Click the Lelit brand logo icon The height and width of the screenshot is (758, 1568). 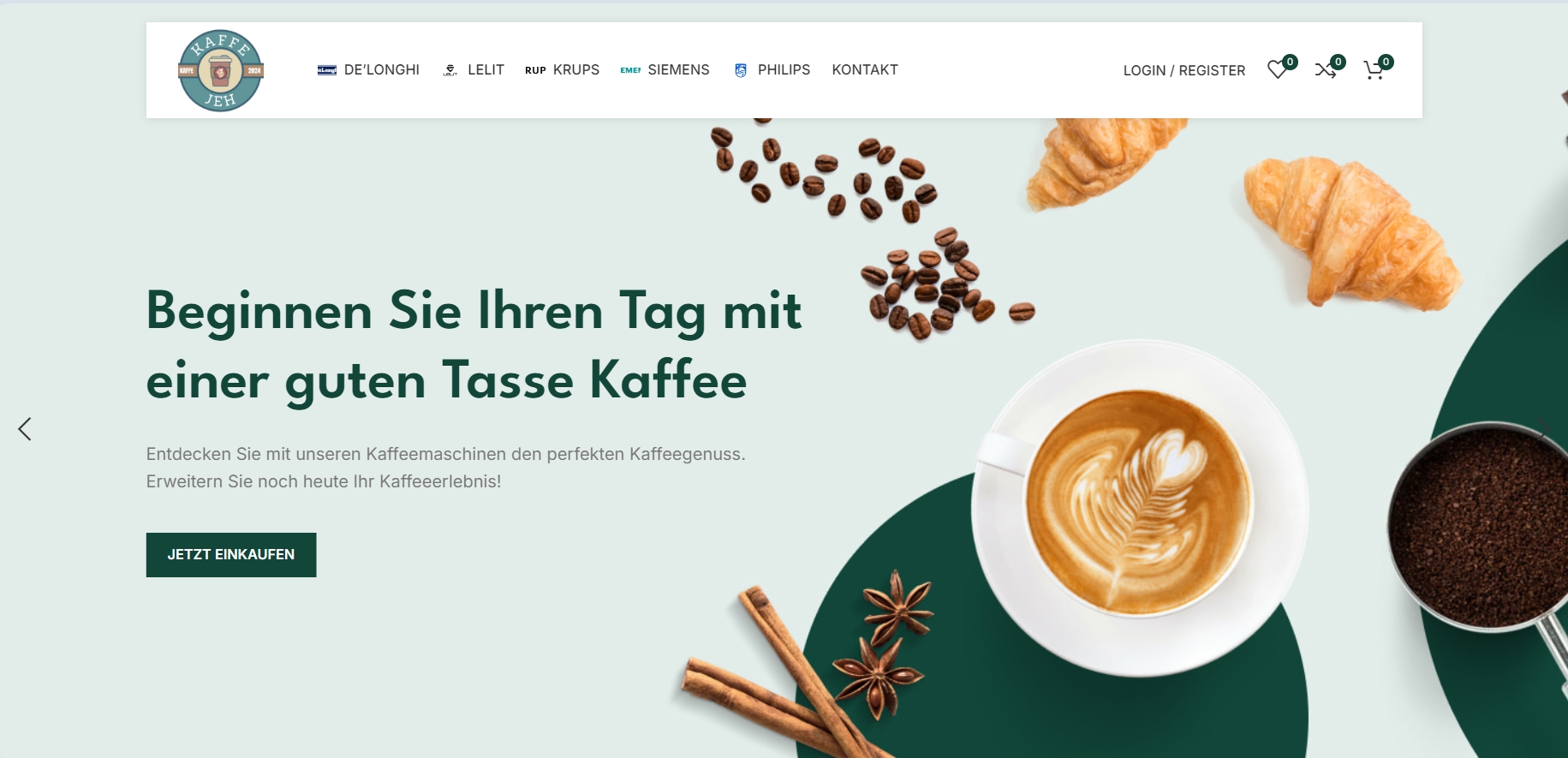point(450,70)
